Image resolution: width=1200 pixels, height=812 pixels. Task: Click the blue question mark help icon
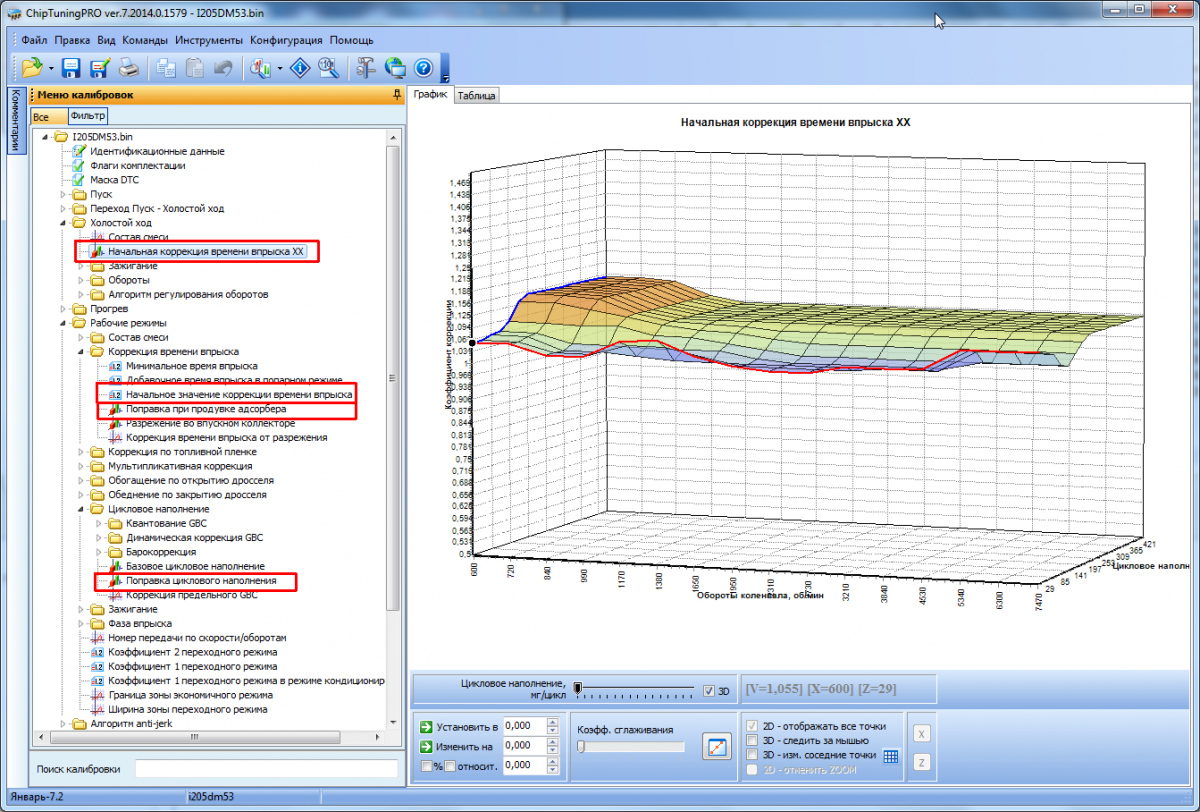coord(422,68)
